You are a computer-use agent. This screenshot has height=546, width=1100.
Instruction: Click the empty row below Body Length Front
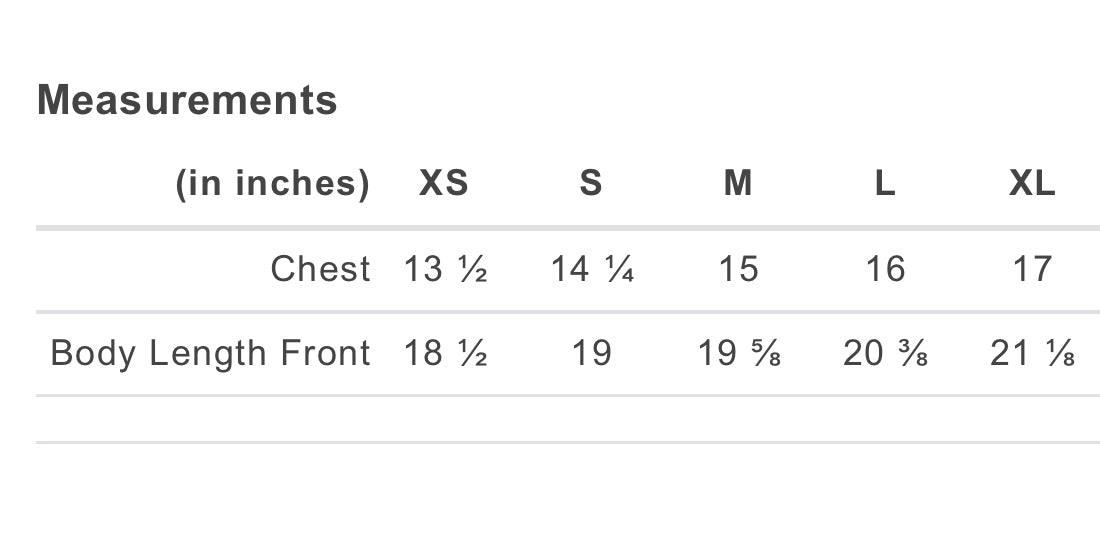pos(568,419)
